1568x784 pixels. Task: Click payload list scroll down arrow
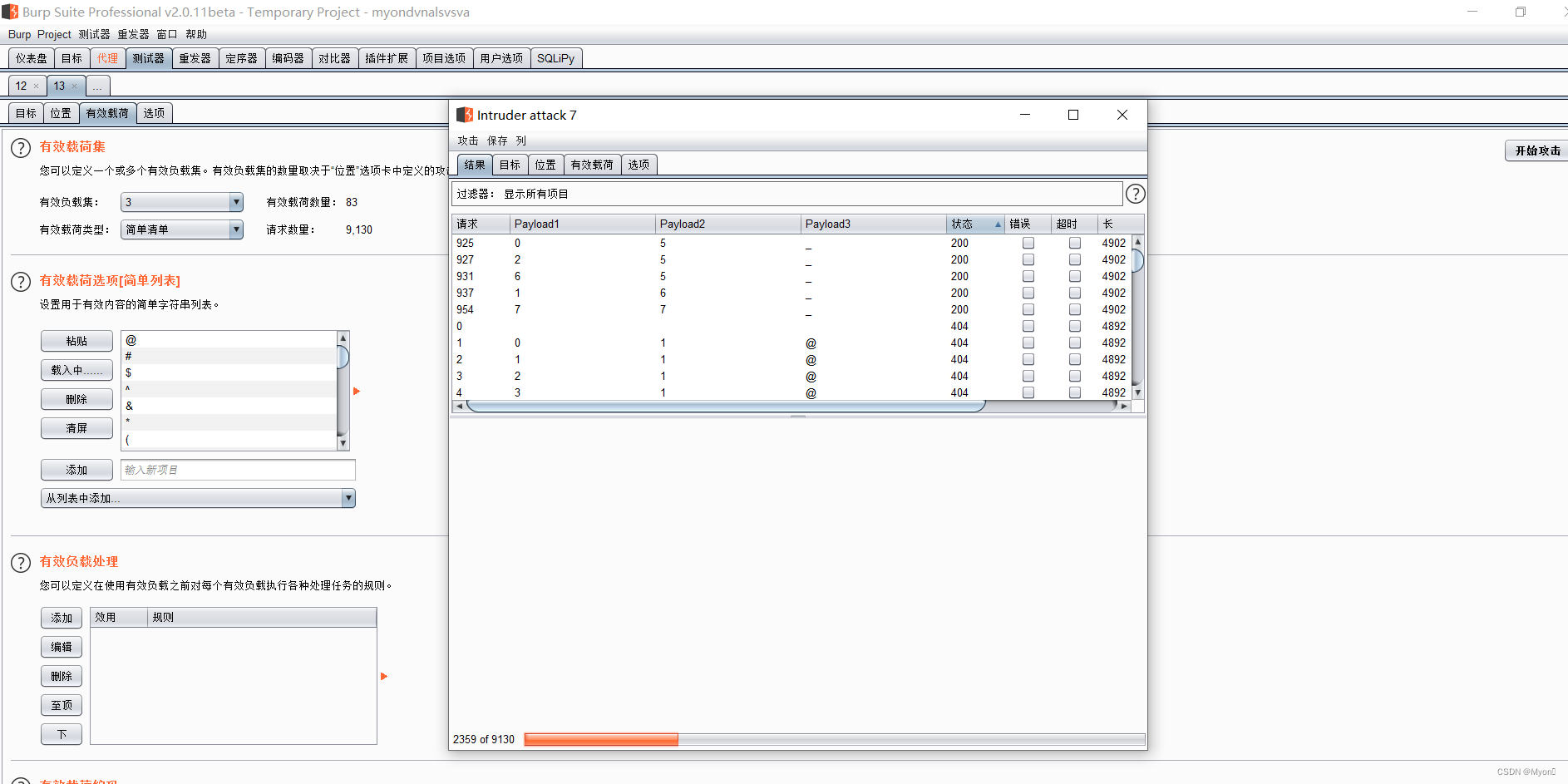tap(343, 444)
